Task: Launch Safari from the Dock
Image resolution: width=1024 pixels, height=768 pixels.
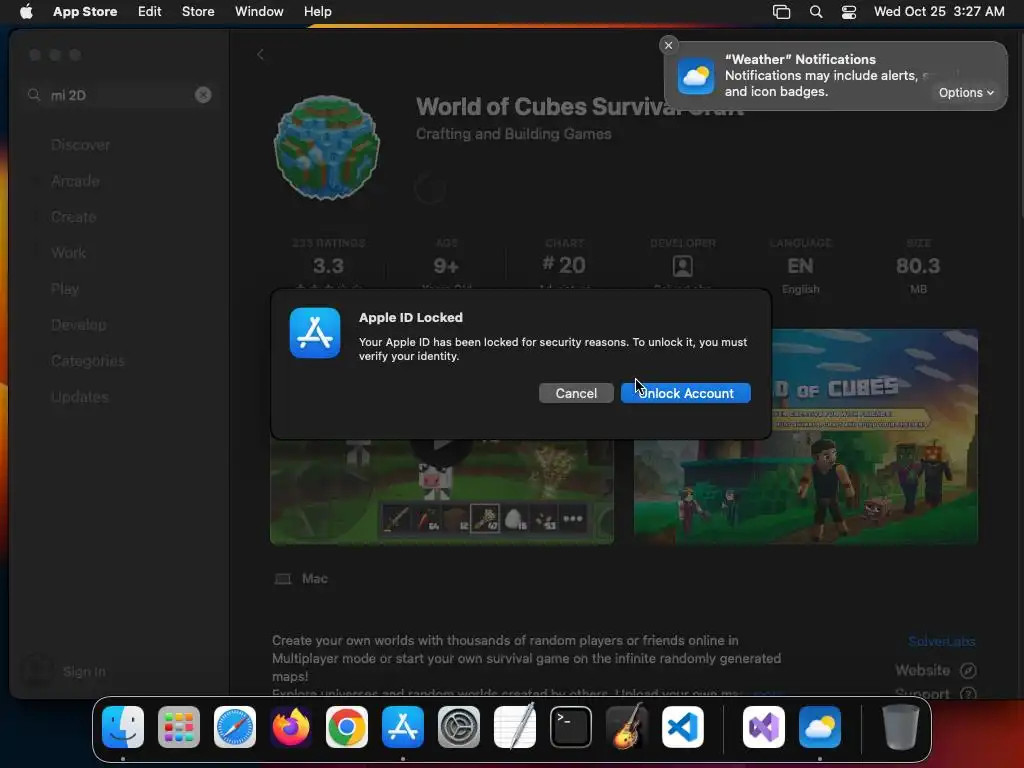Action: tap(235, 727)
